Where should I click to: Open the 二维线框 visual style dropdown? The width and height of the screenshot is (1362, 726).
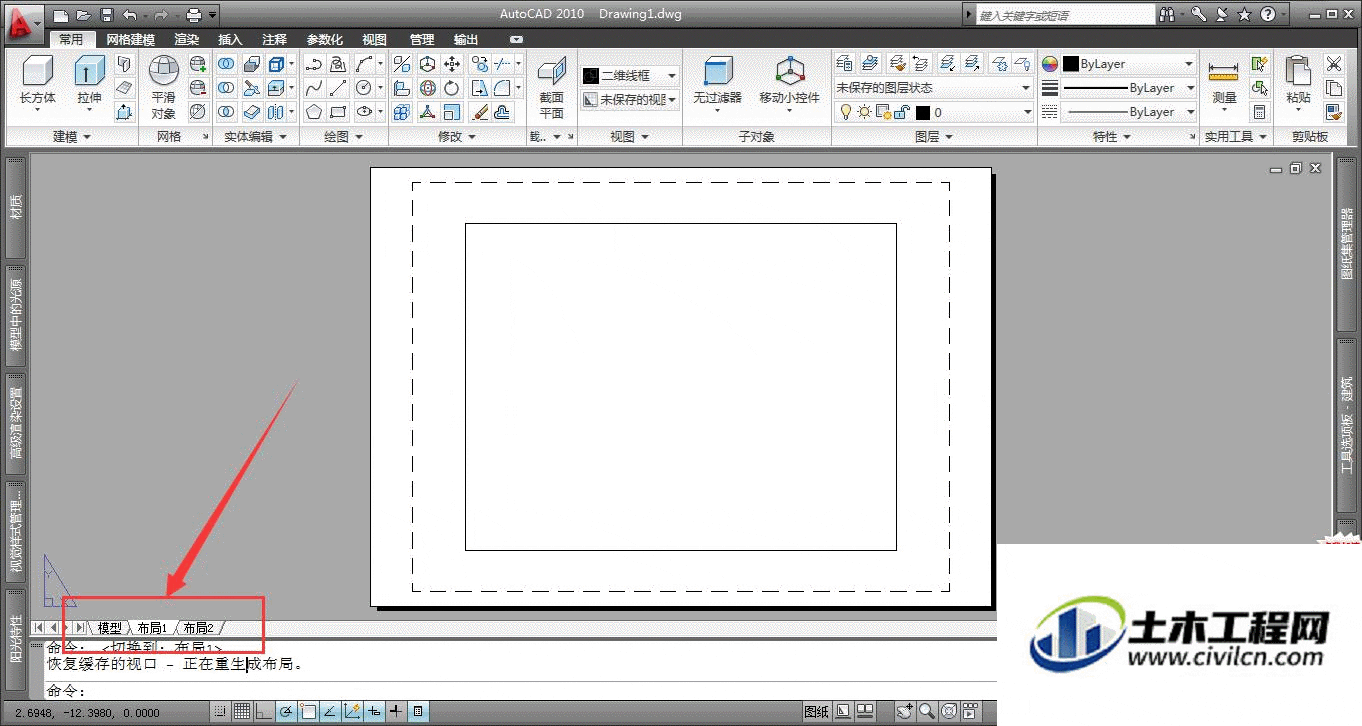pos(630,75)
